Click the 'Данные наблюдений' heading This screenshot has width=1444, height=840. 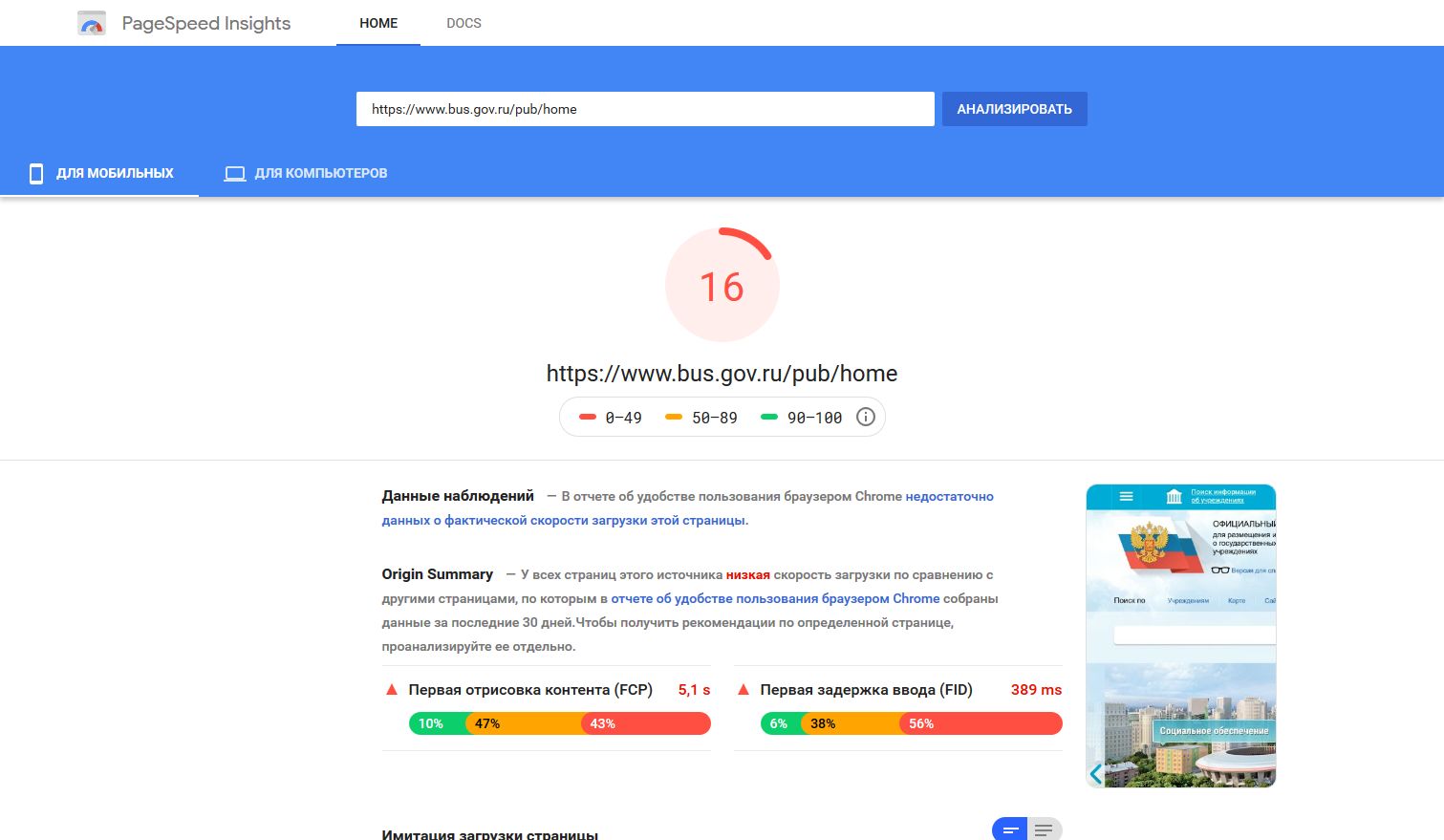[458, 496]
